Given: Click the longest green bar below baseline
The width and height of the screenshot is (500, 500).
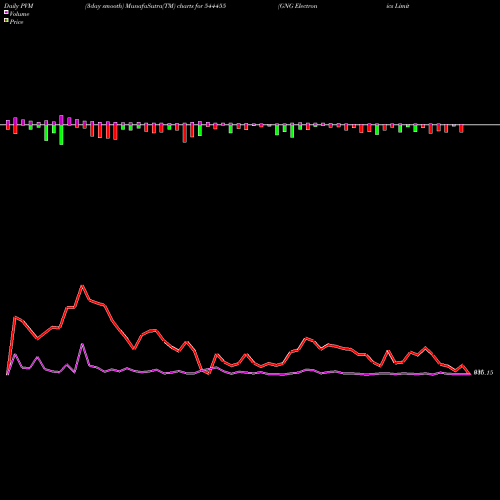Looking at the screenshot, I should click(61, 135).
